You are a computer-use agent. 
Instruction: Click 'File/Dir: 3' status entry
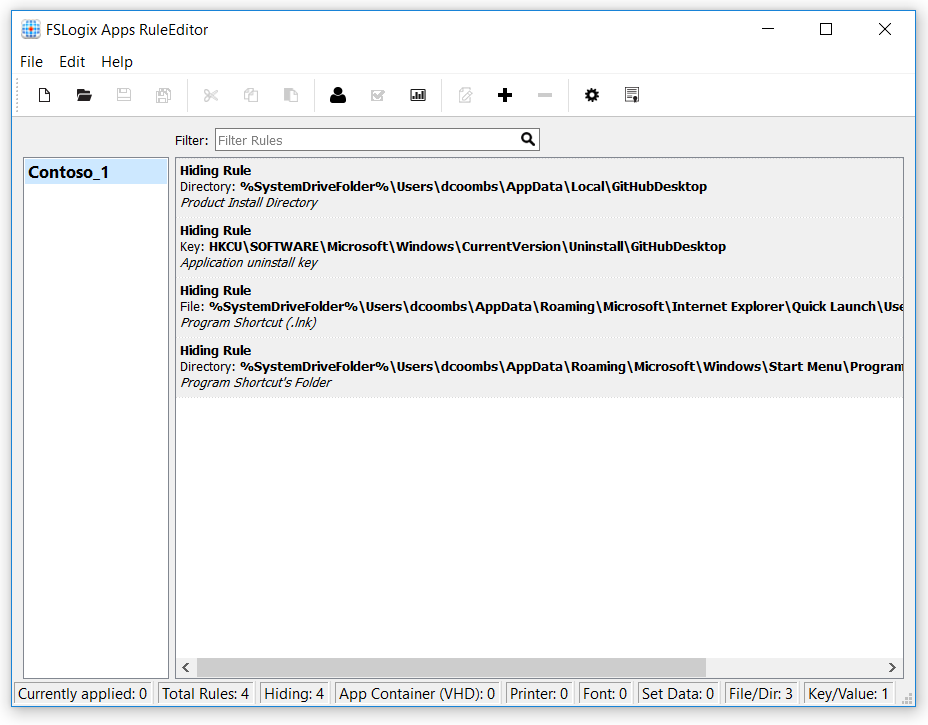761,694
